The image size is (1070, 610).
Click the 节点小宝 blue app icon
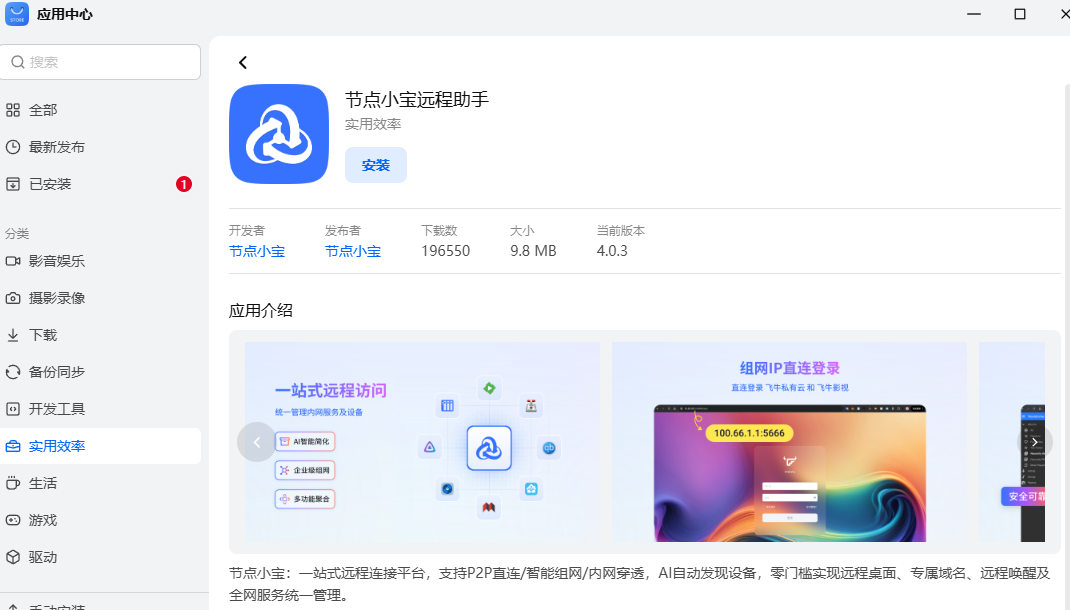(279, 134)
